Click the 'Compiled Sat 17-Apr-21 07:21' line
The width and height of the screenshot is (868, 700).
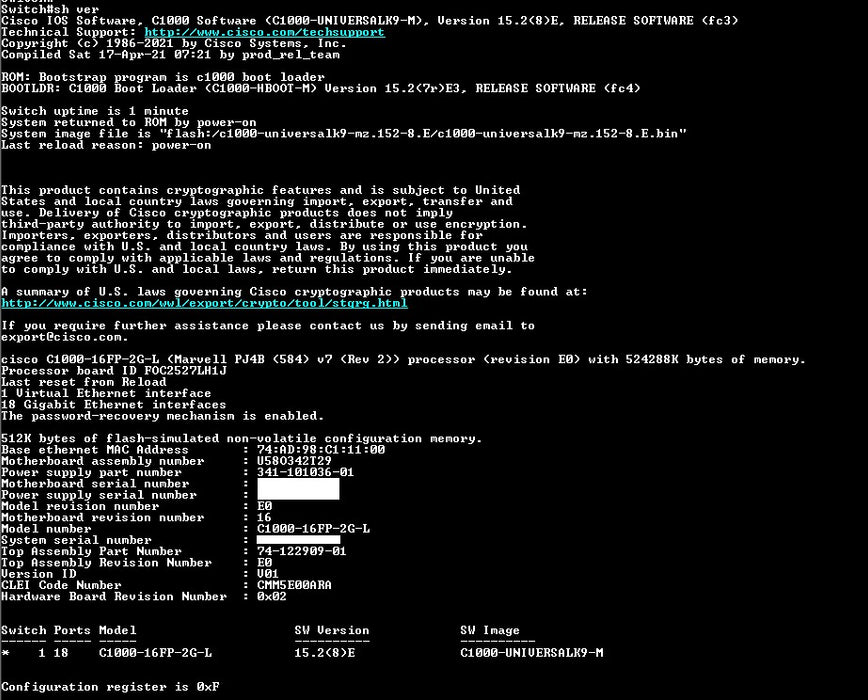(170, 55)
